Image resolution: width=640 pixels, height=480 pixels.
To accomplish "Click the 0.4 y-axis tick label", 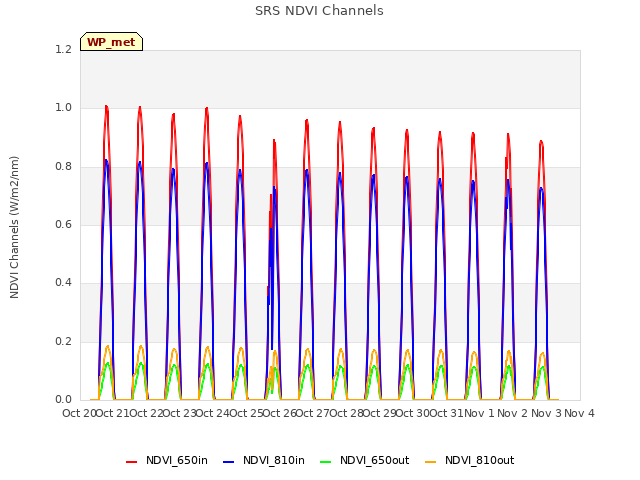I will [63, 282].
